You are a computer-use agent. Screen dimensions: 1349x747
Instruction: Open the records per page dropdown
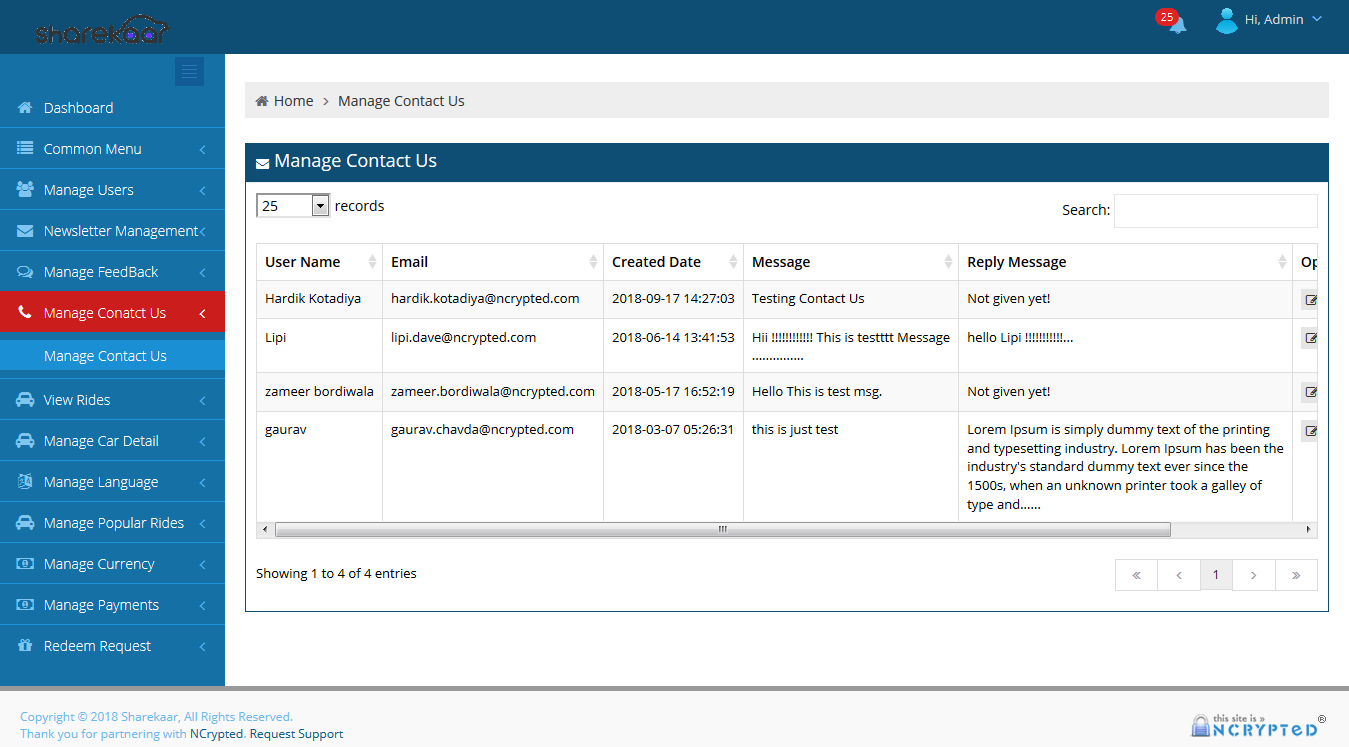pyautogui.click(x=292, y=206)
